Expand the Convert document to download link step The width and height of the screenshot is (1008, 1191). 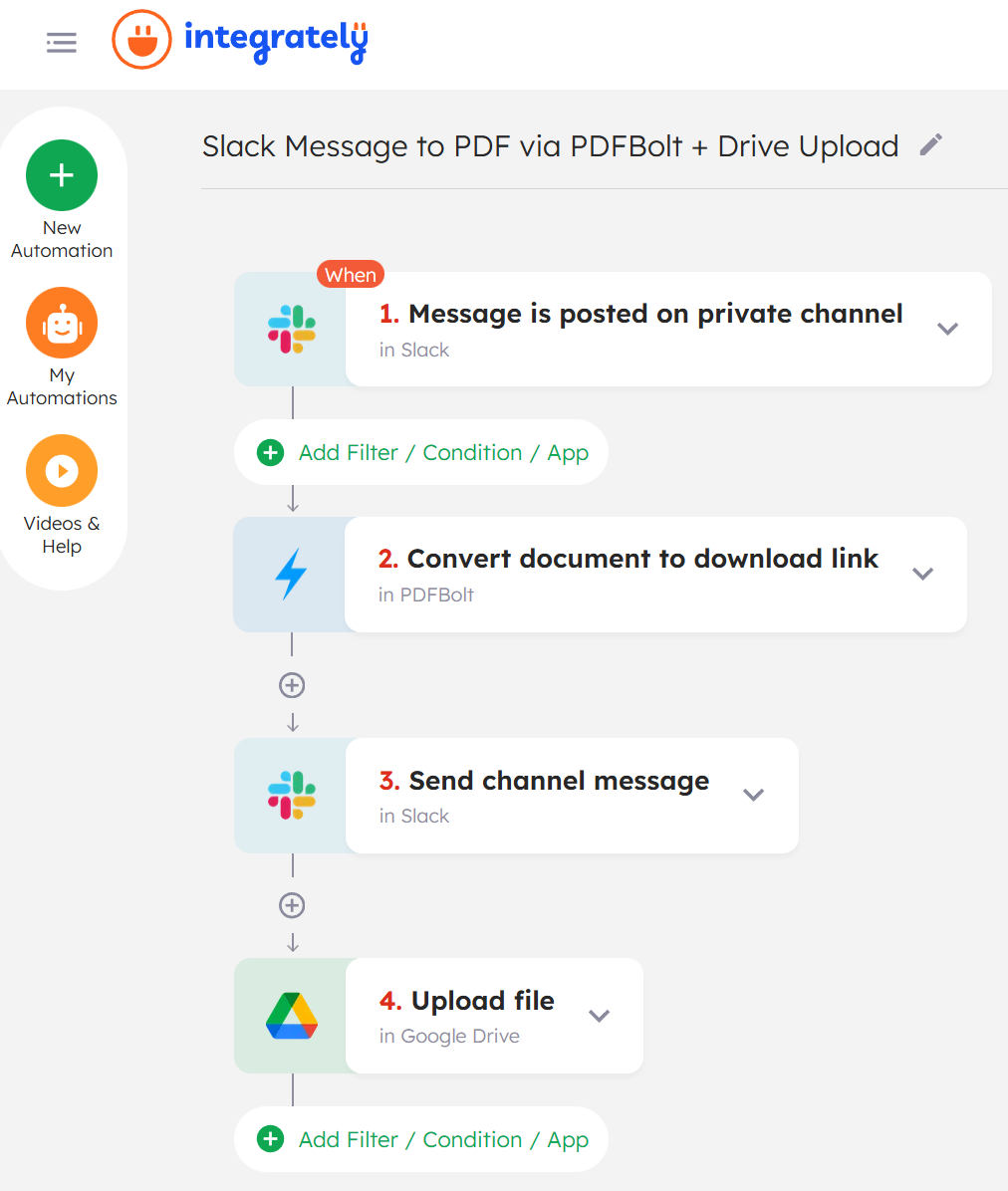click(922, 574)
